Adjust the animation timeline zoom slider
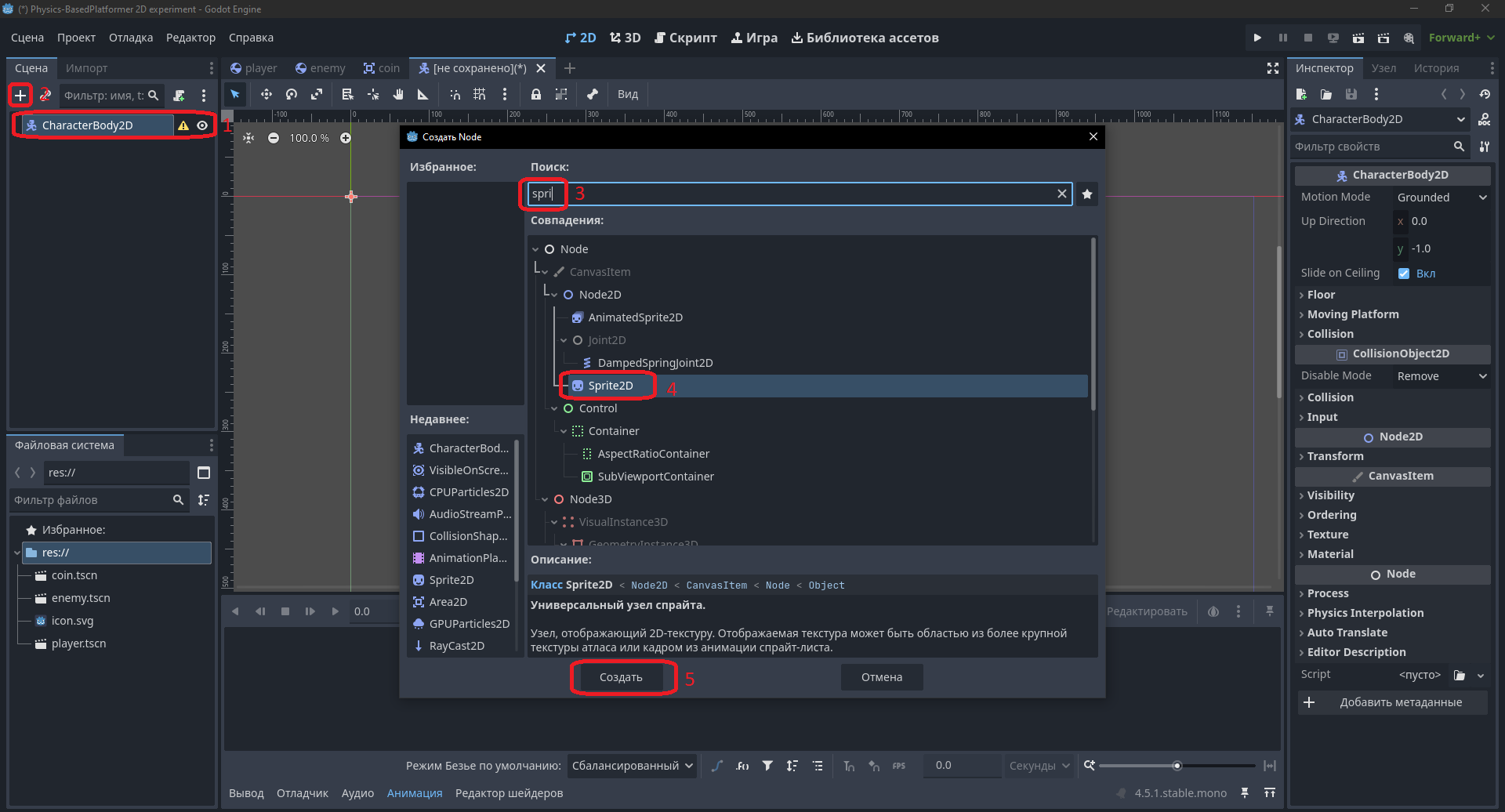Viewport: 1505px width, 812px height. click(1177, 766)
